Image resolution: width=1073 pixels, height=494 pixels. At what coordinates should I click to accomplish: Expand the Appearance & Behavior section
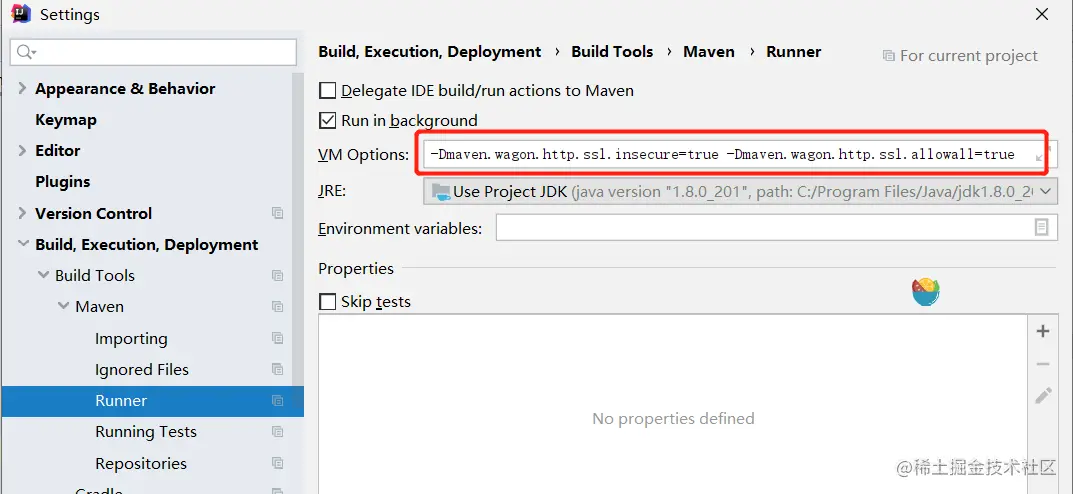pos(22,89)
